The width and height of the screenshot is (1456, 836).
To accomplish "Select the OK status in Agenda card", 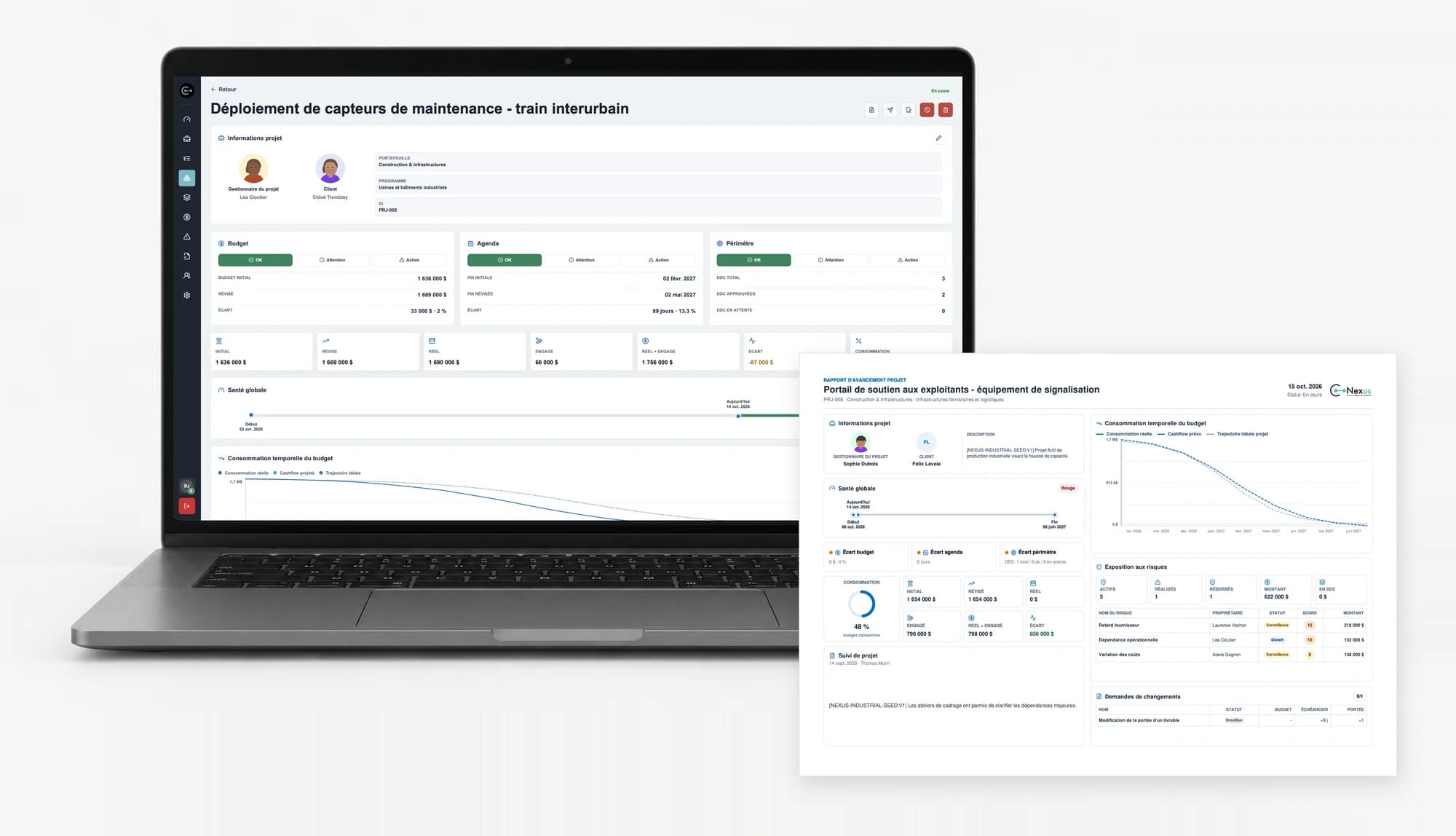I will click(505, 260).
